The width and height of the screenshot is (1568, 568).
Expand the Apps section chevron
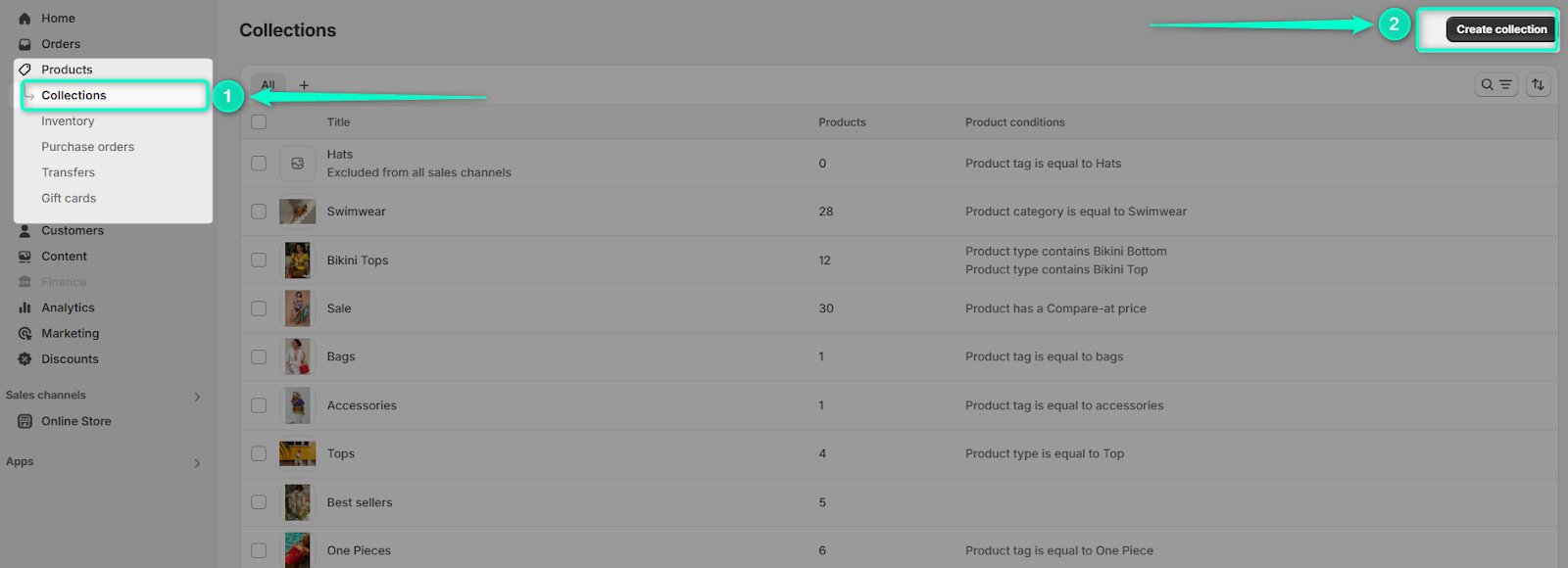pyautogui.click(x=197, y=463)
